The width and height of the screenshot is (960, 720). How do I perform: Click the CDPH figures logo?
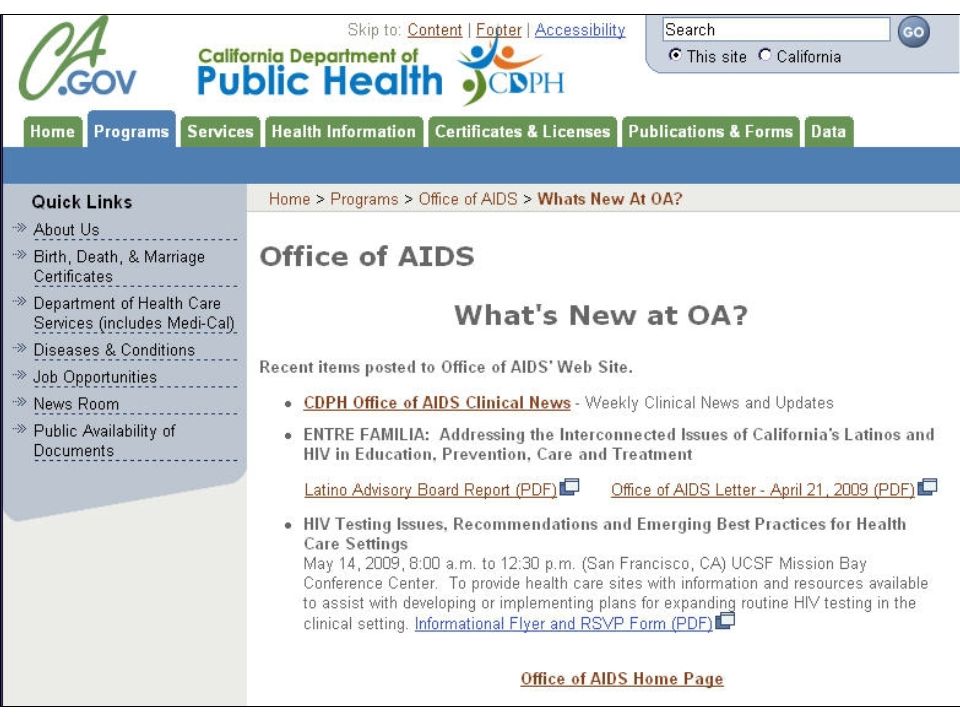[x=511, y=71]
